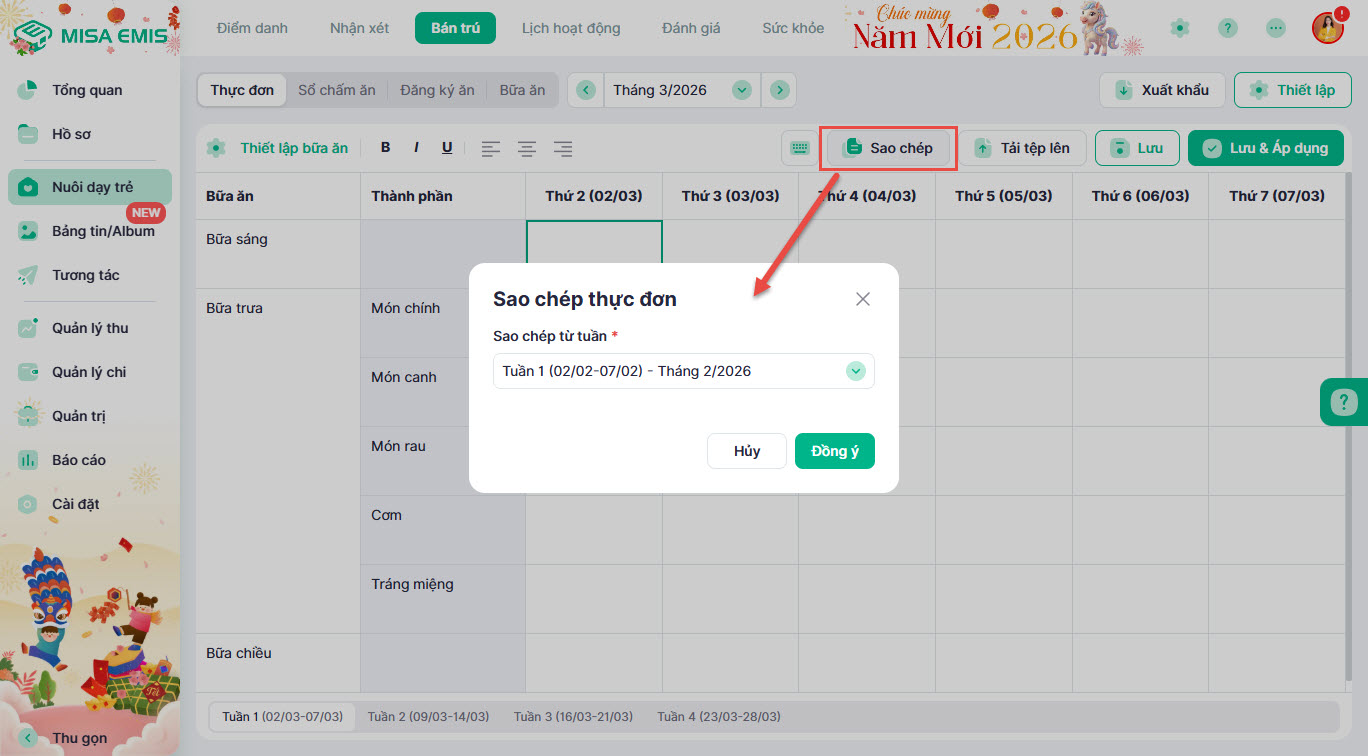
Task: Align text to the right
Action: click(x=563, y=149)
